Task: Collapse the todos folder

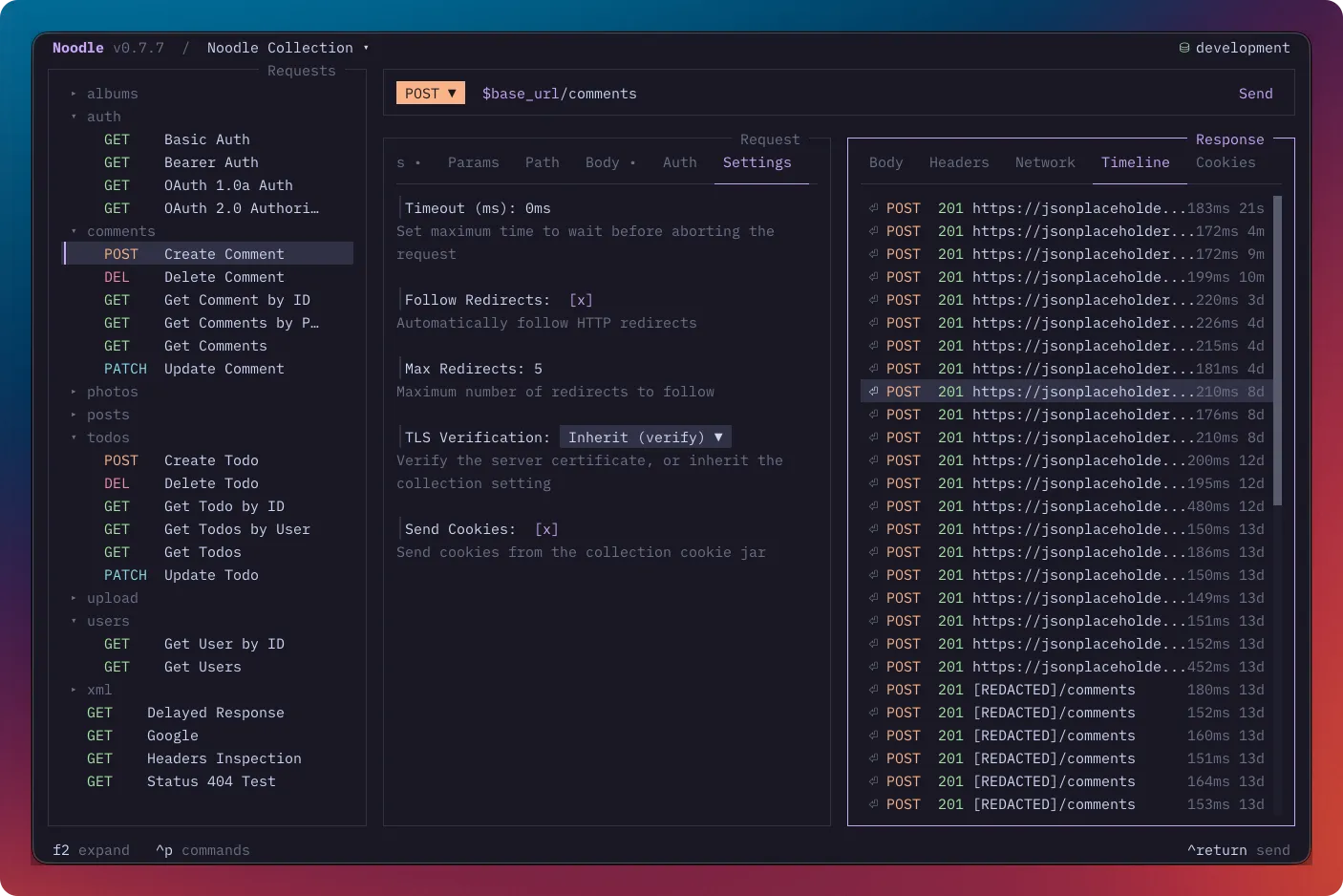Action: tap(74, 437)
